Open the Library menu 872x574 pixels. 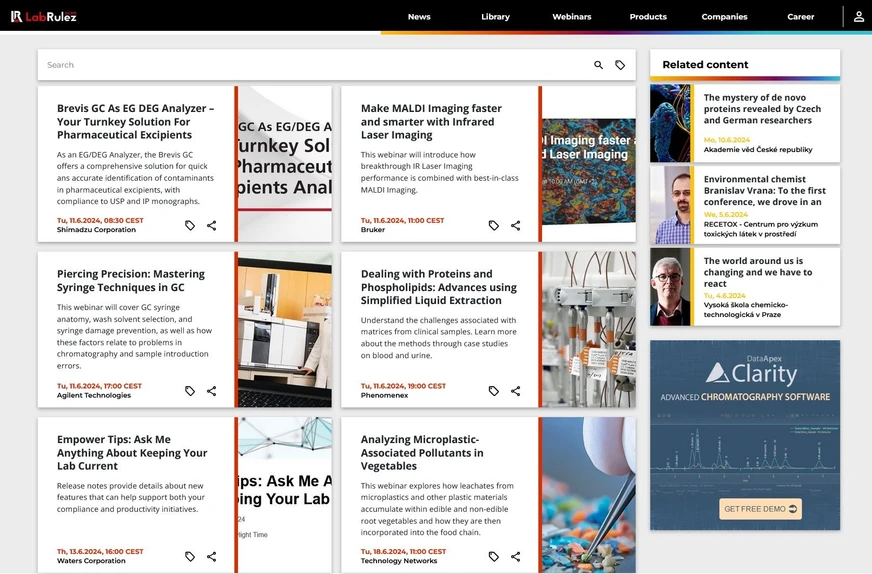point(496,17)
